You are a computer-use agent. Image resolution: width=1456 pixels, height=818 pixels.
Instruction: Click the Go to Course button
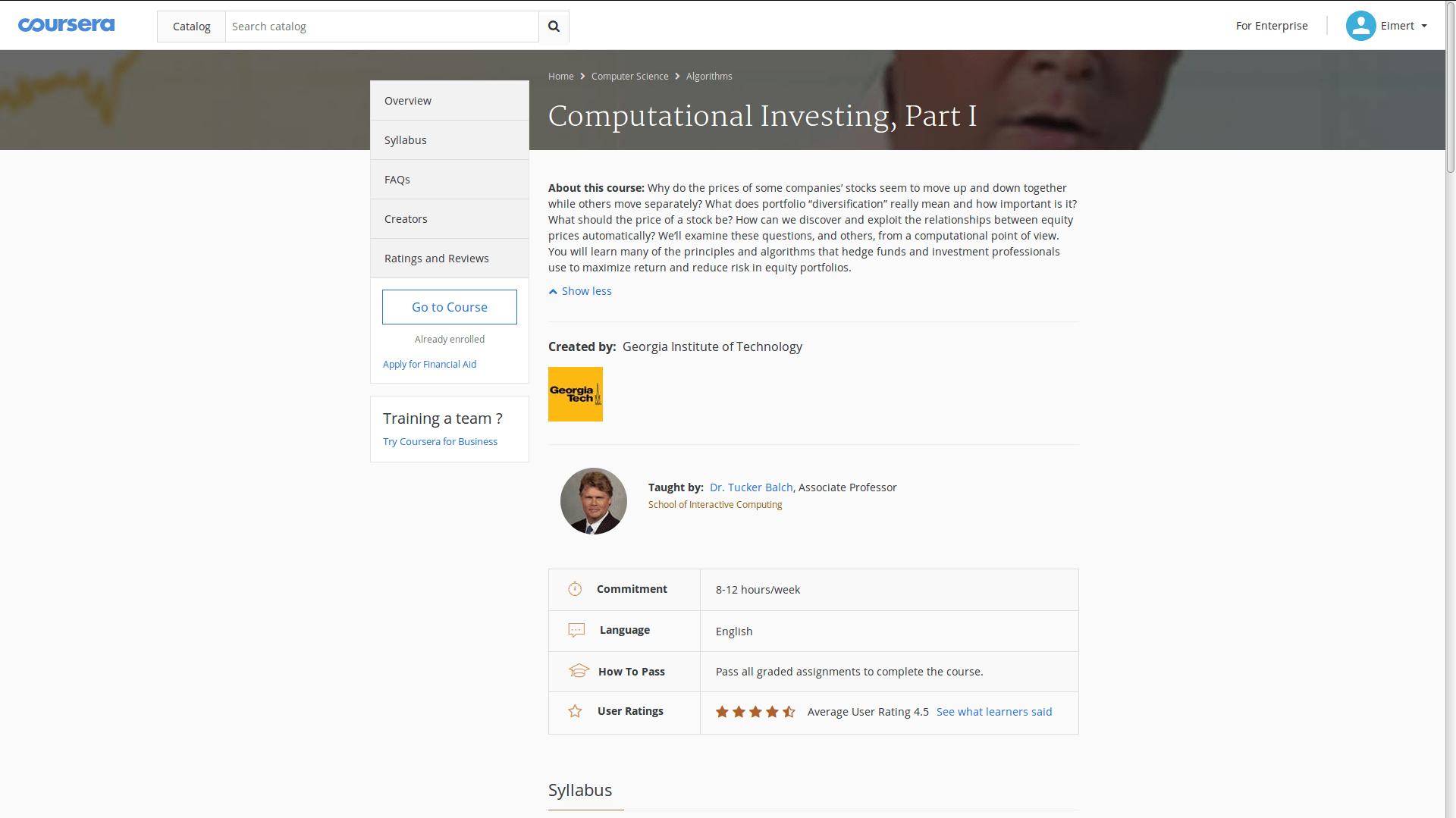pyautogui.click(x=449, y=307)
